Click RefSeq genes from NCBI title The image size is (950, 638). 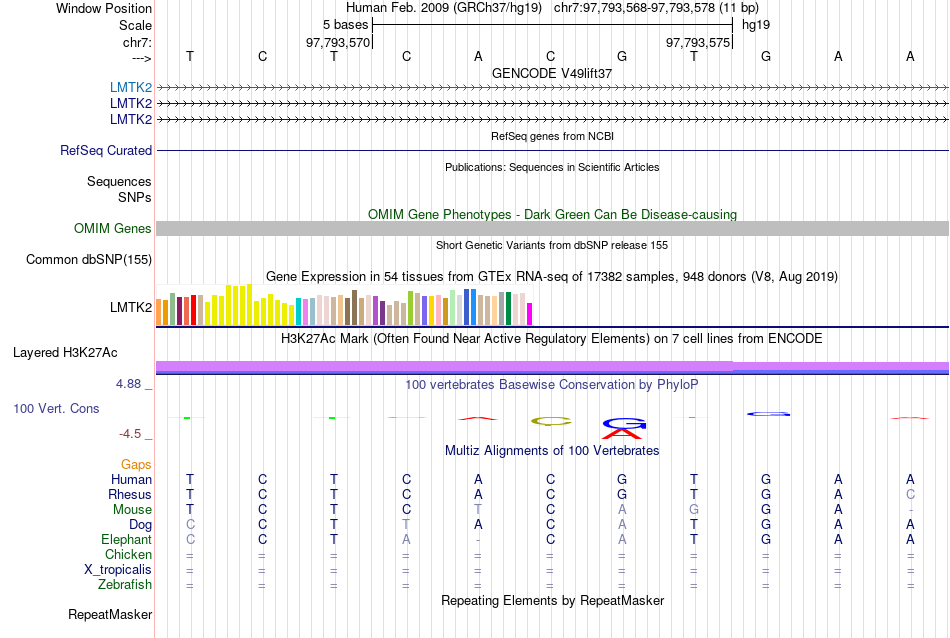(552, 136)
